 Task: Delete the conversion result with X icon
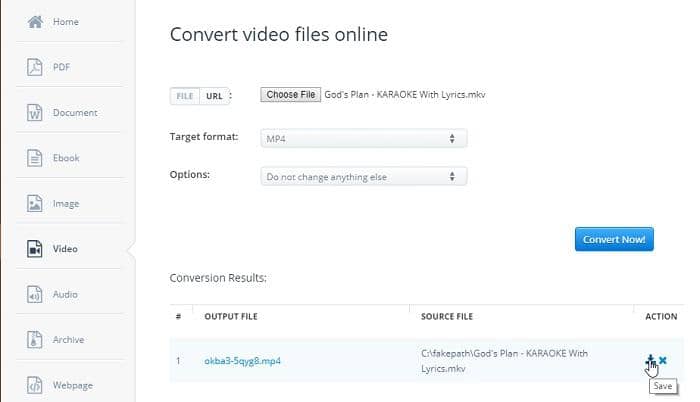[663, 360]
